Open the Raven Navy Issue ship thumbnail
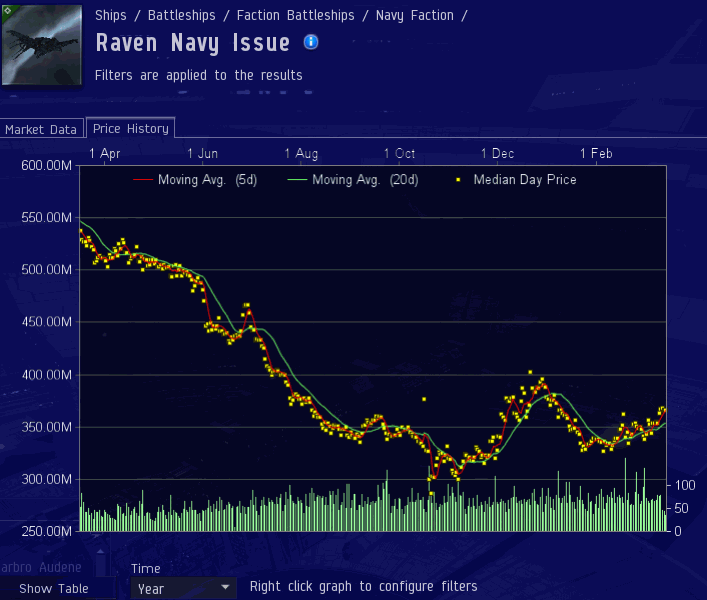The height and width of the screenshot is (600, 707). (x=42, y=45)
